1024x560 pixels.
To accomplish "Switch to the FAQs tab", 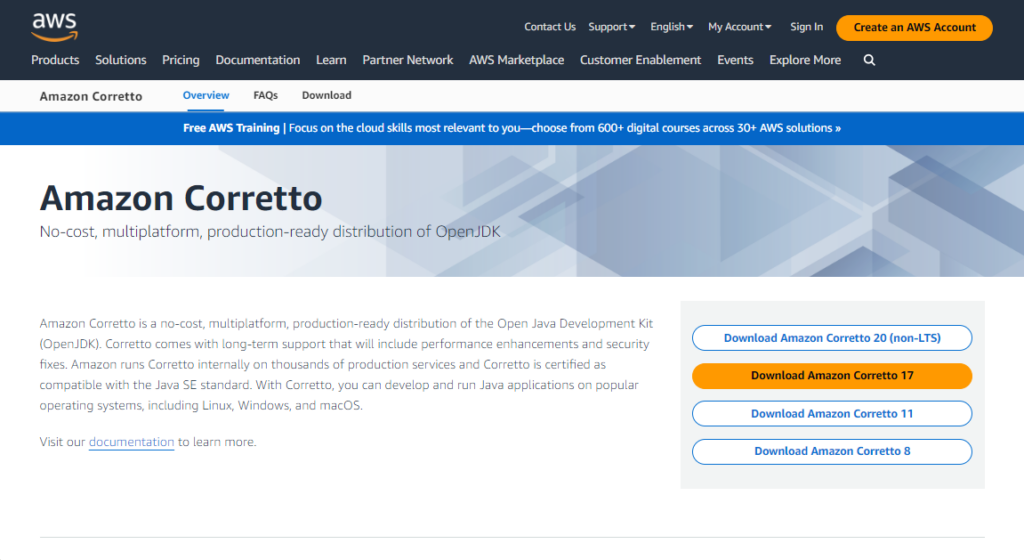I will pos(266,95).
